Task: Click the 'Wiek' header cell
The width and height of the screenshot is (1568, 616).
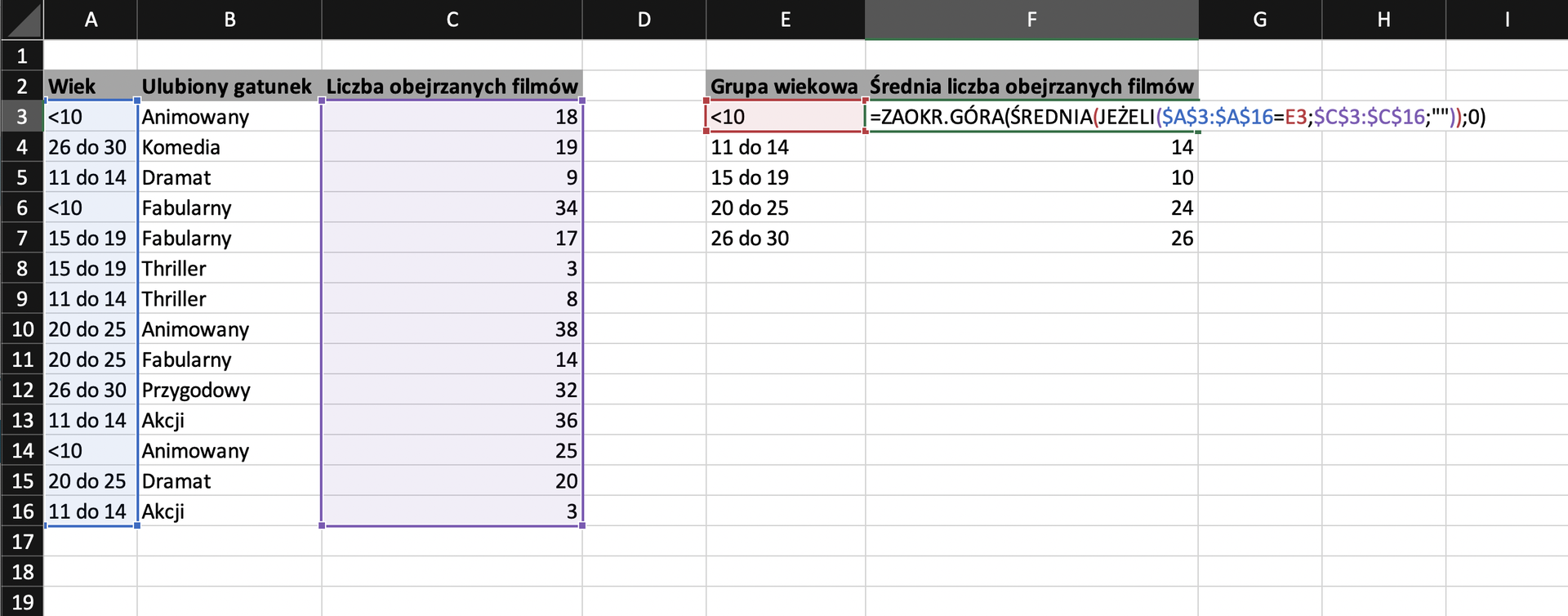Action: 91,86
